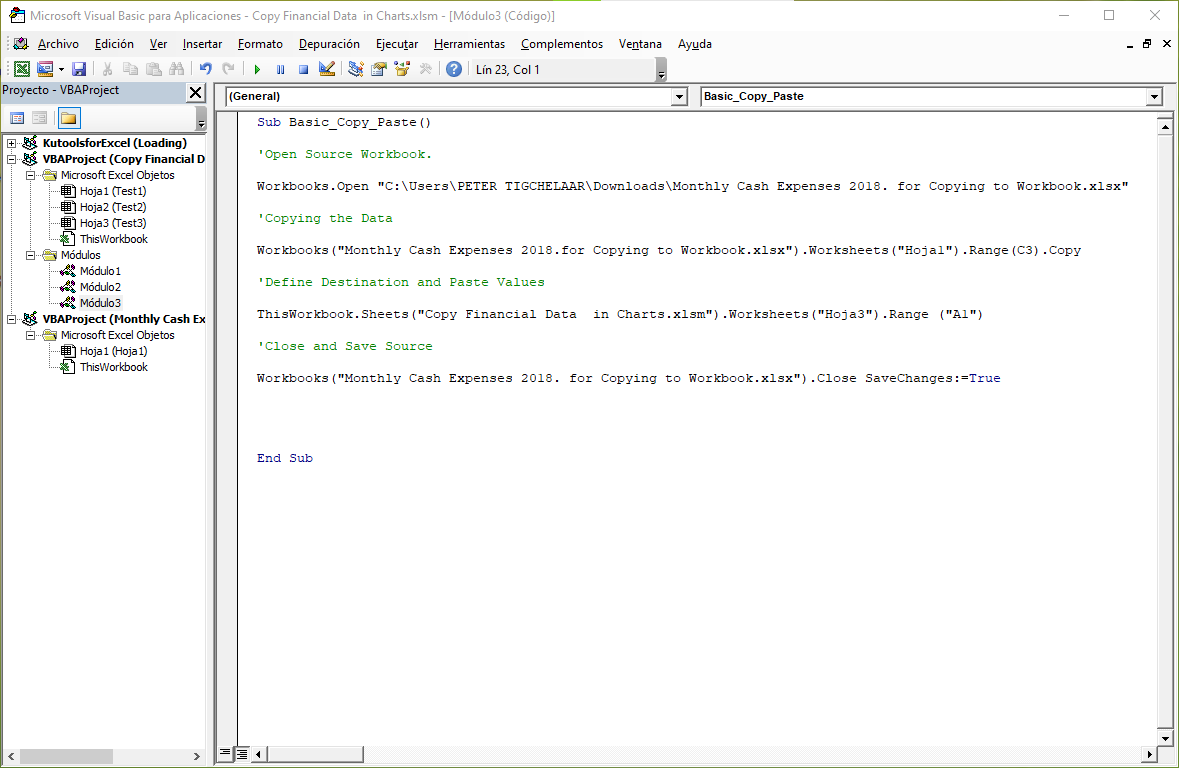Select Módulo2 in the project tree
The height and width of the screenshot is (768, 1179).
coord(100,286)
